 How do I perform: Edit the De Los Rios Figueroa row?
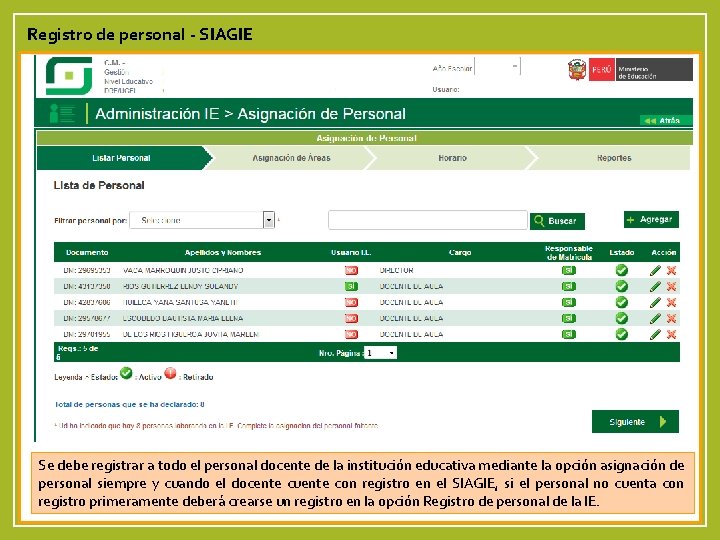(x=655, y=334)
